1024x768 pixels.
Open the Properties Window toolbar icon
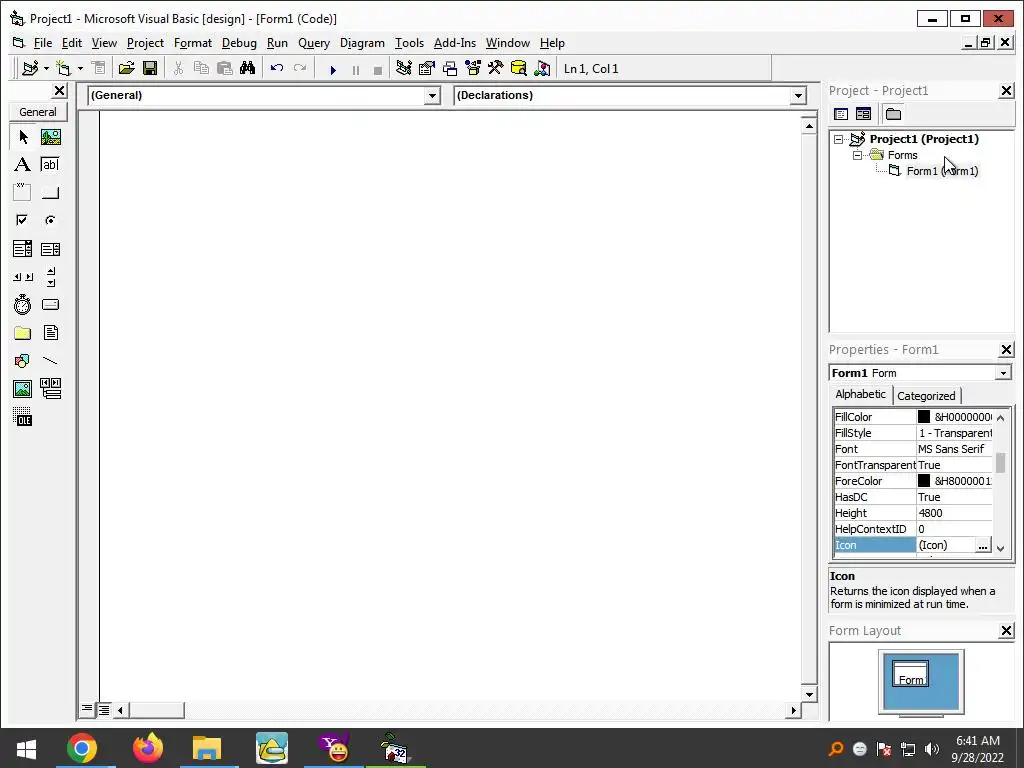click(427, 68)
